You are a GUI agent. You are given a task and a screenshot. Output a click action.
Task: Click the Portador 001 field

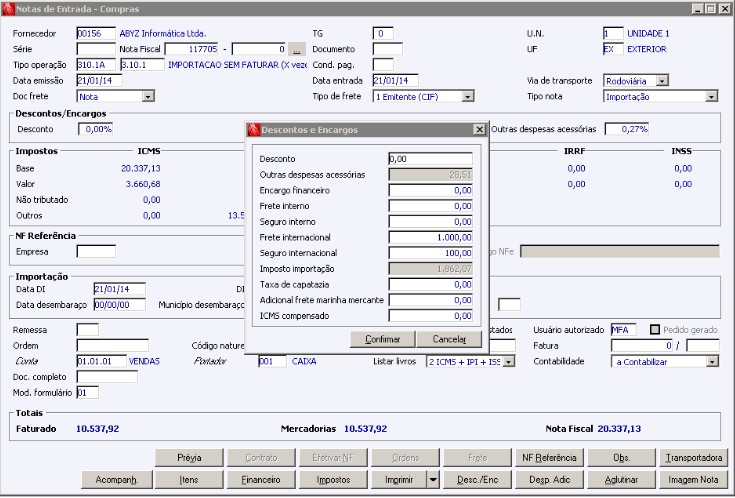tap(272, 362)
